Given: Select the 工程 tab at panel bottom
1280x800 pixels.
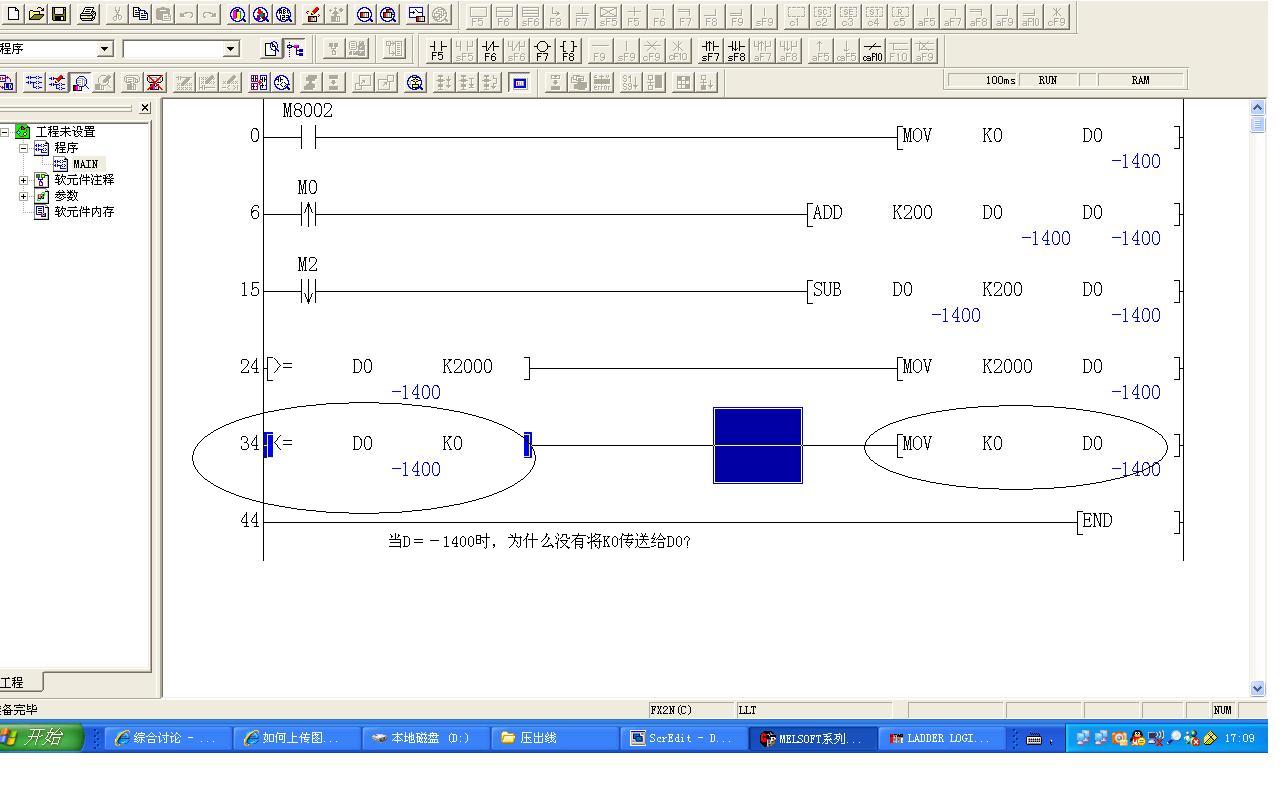Looking at the screenshot, I should tap(14, 682).
